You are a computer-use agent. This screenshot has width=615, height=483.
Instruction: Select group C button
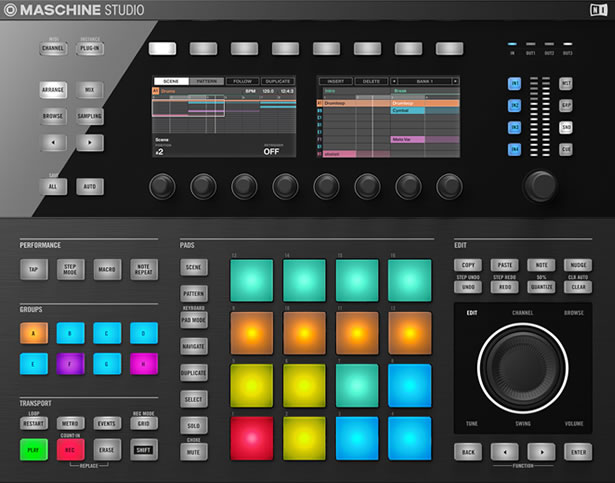pos(107,333)
